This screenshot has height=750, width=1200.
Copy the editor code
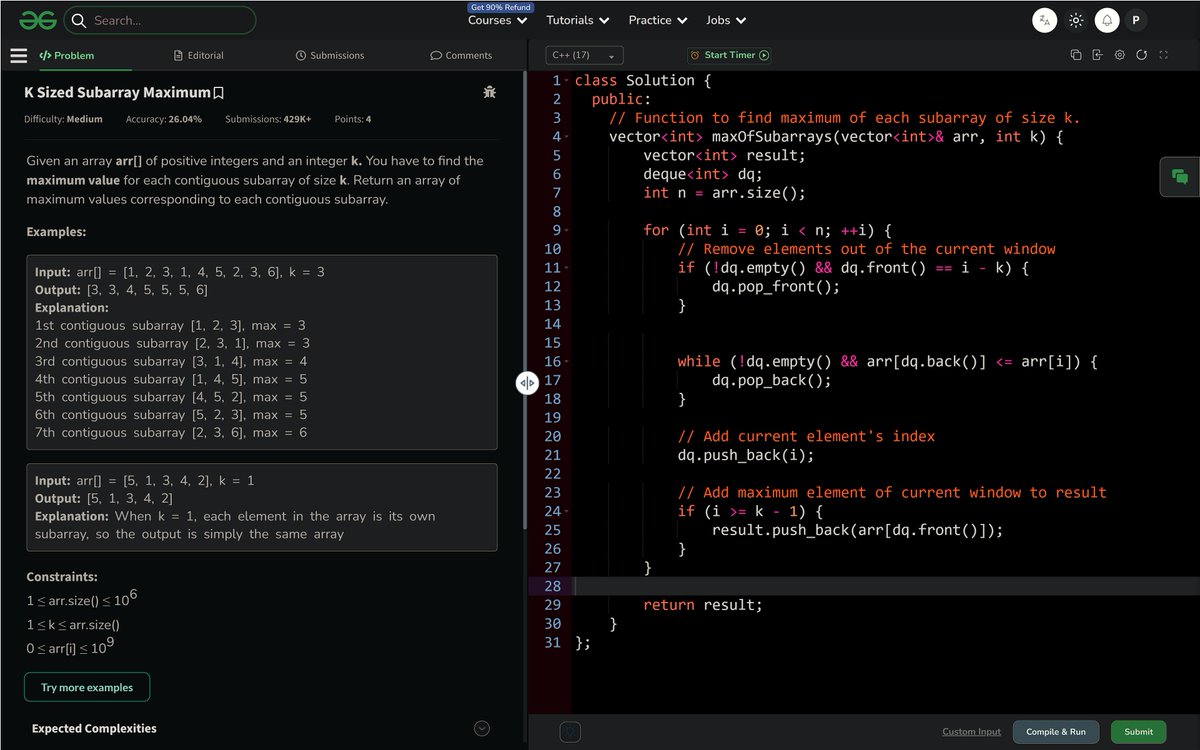1076,55
